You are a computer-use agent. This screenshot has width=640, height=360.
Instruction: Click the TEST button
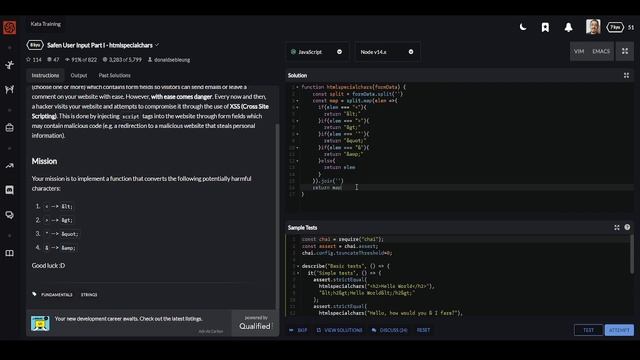pos(588,330)
